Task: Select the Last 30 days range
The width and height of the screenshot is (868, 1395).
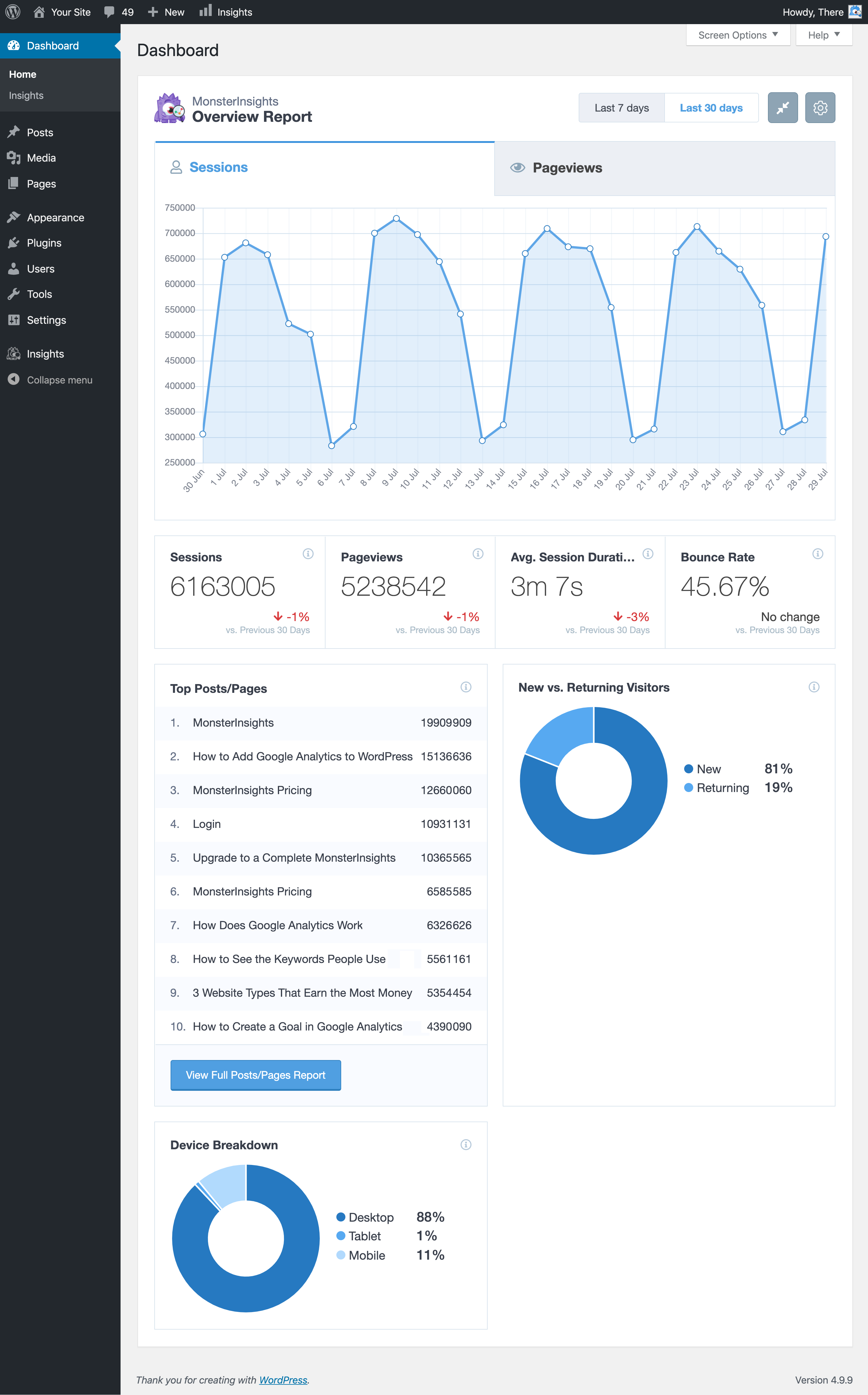Action: [711, 108]
